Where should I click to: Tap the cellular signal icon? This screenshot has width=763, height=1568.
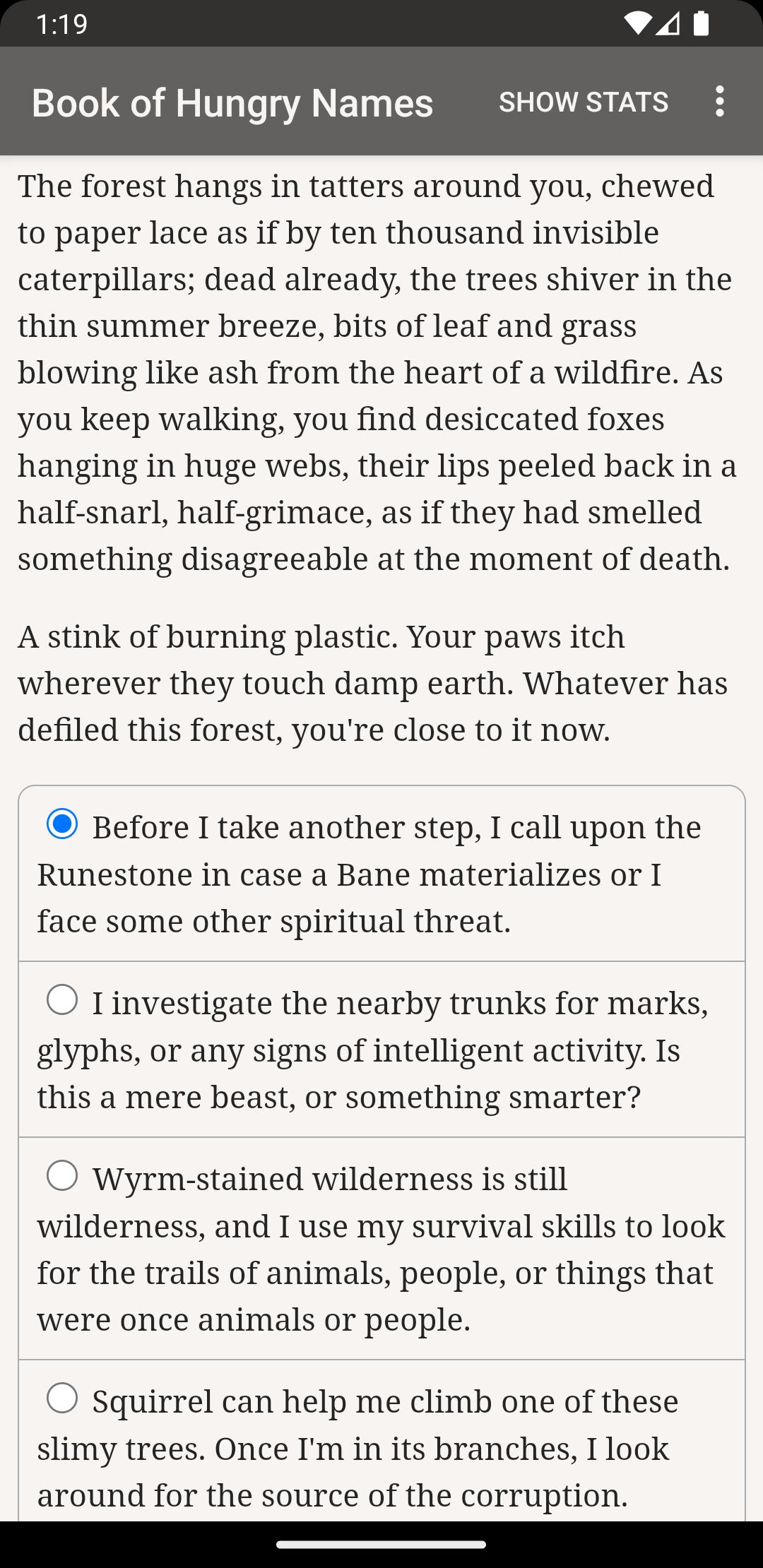(x=668, y=23)
